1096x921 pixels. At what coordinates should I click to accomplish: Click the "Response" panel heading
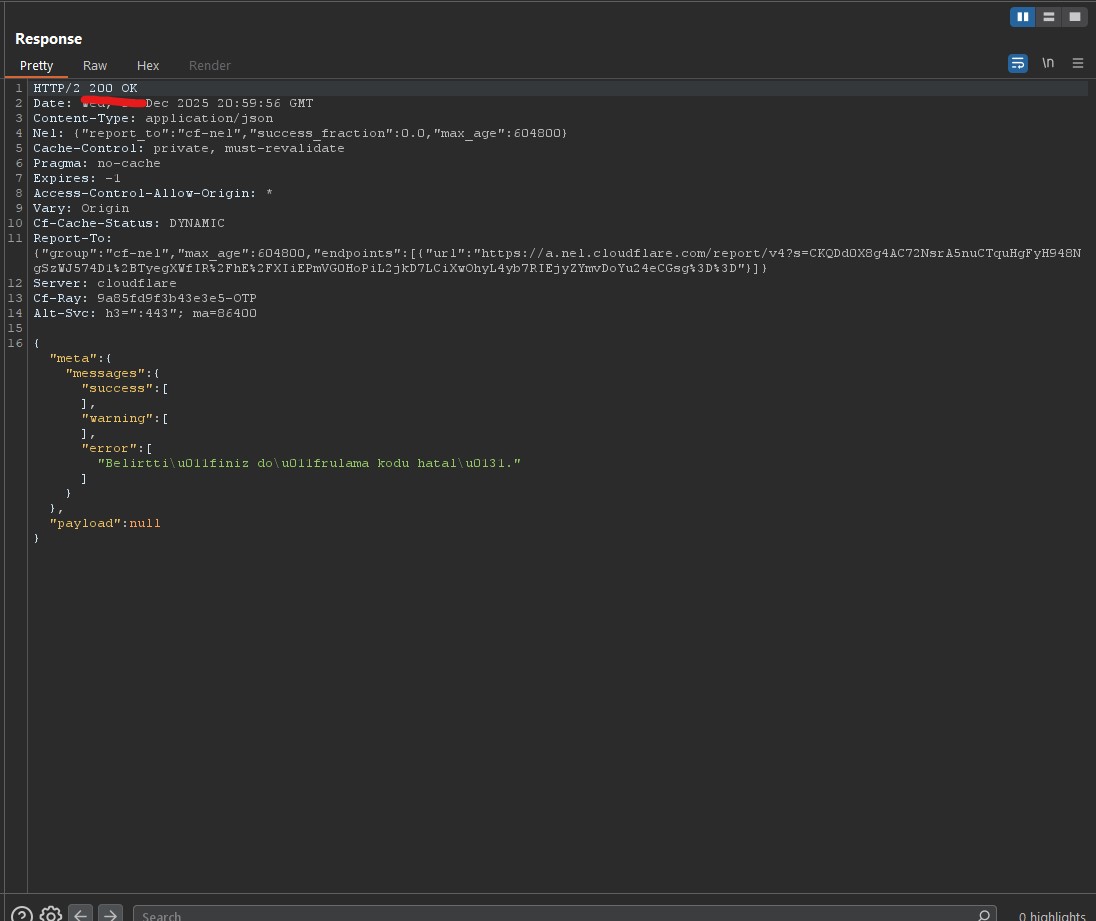coord(48,39)
